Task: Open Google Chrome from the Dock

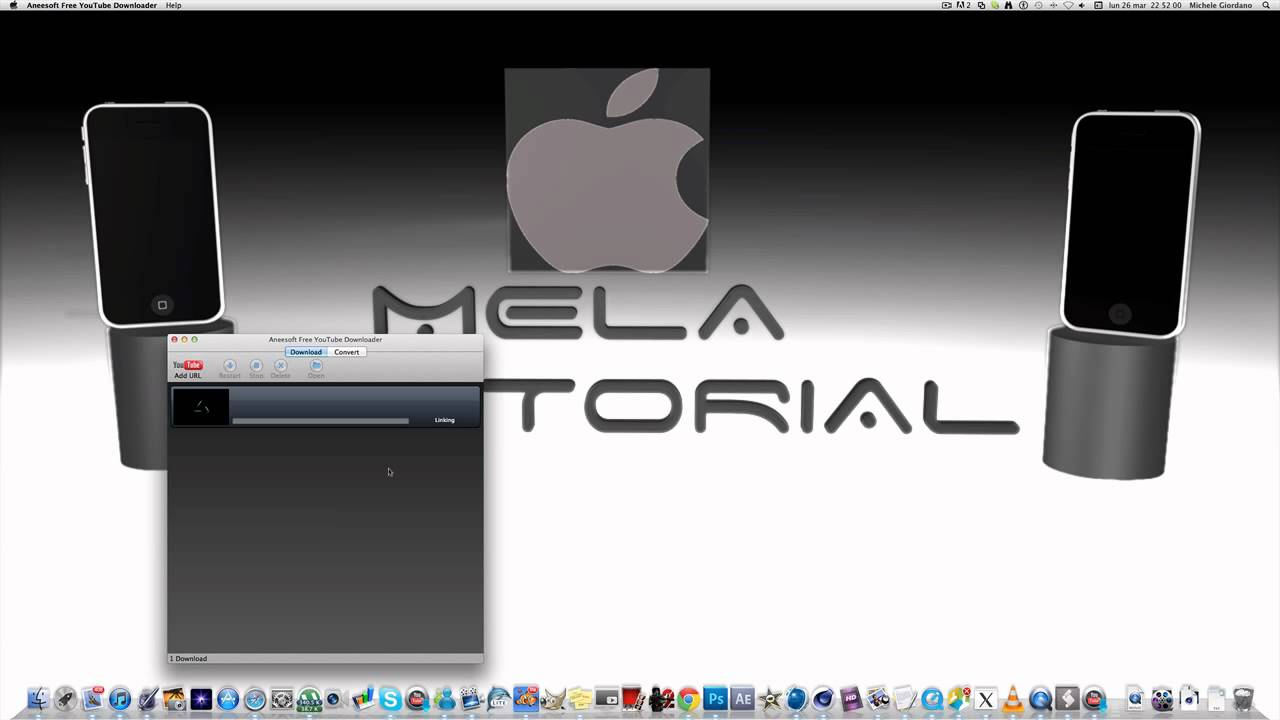Action: (688, 698)
